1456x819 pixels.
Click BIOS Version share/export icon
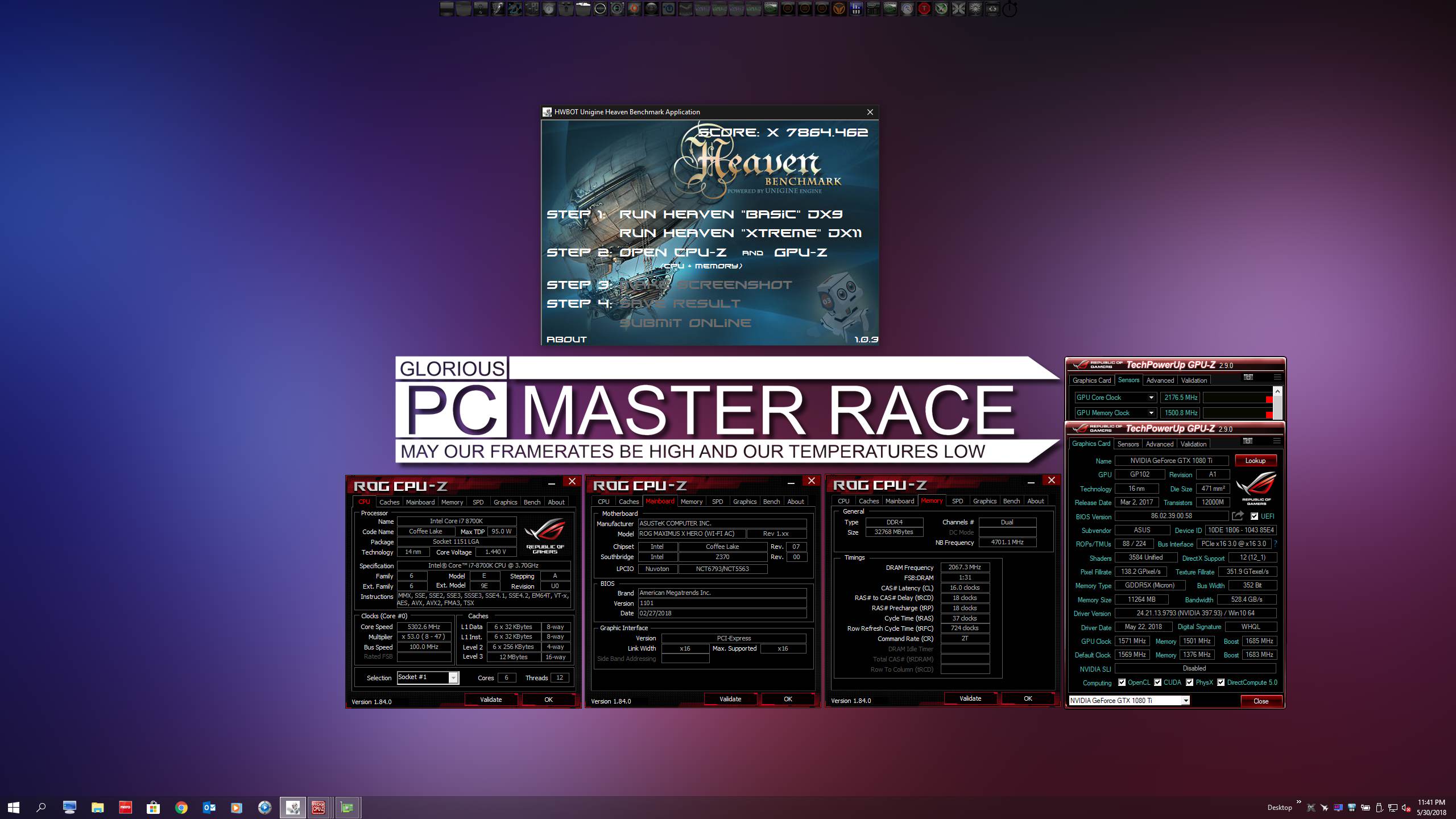click(x=1238, y=516)
